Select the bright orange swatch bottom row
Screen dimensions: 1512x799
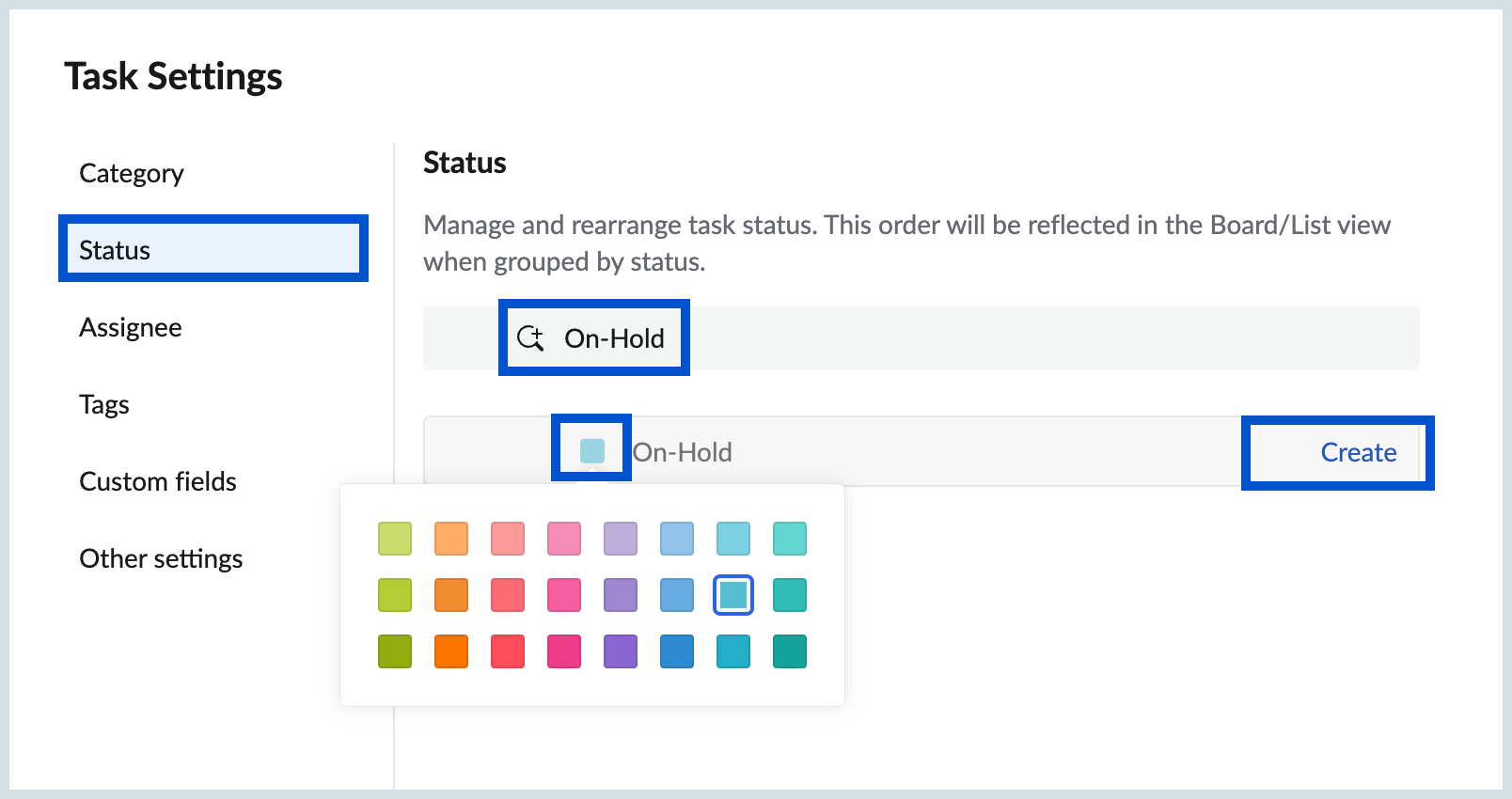point(451,650)
